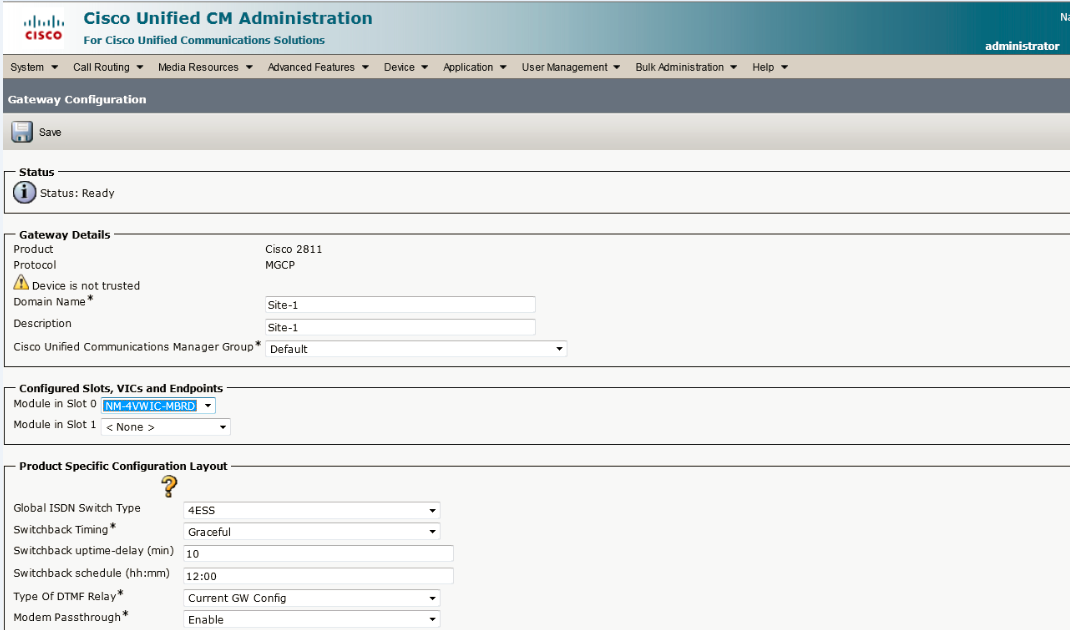Screen dimensions: 1070x630
Task: Open the Module in Slot 0 dropdown
Action: point(158,405)
